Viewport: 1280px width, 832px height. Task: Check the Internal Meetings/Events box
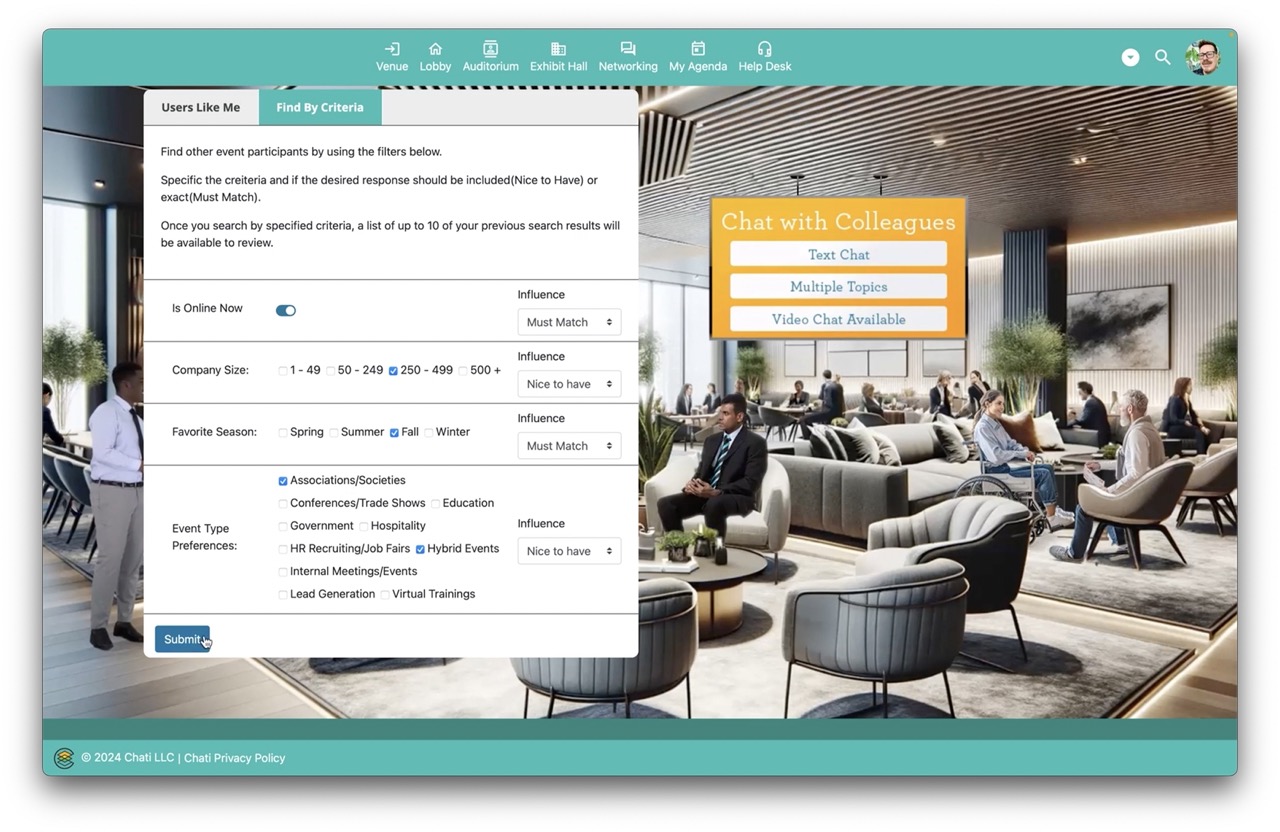(283, 572)
